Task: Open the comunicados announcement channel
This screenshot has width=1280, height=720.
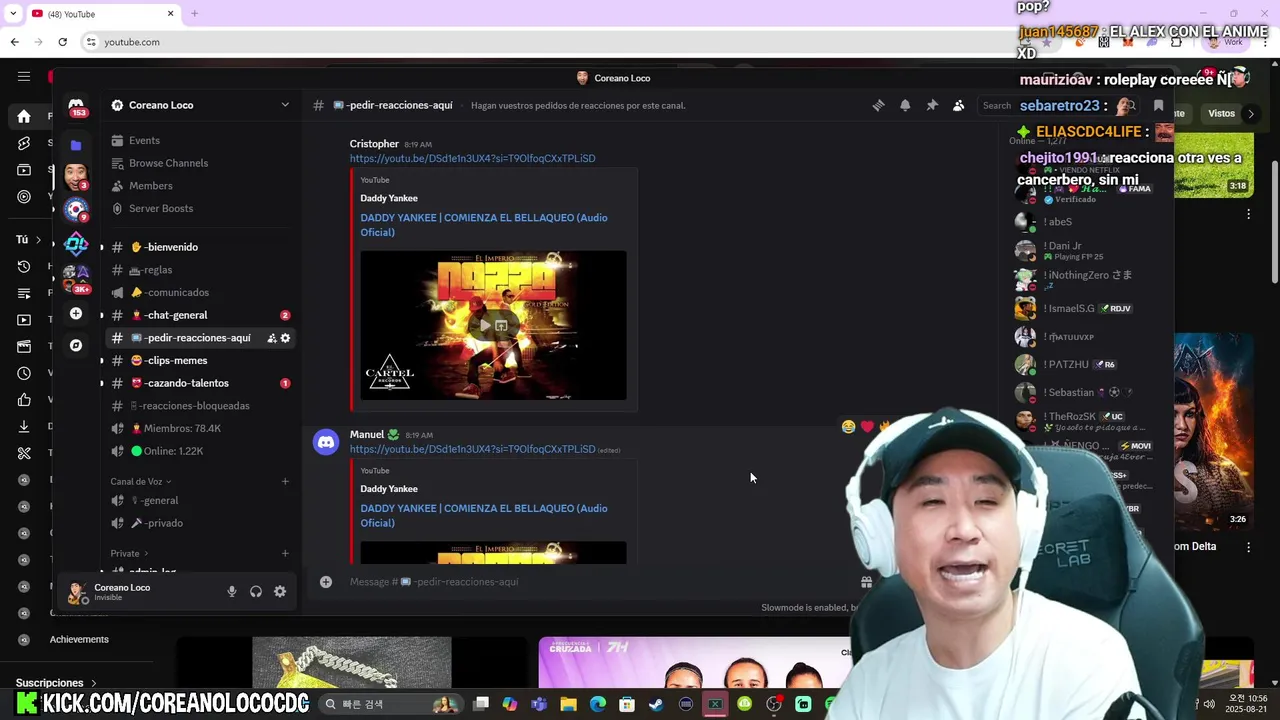Action: pos(200,292)
